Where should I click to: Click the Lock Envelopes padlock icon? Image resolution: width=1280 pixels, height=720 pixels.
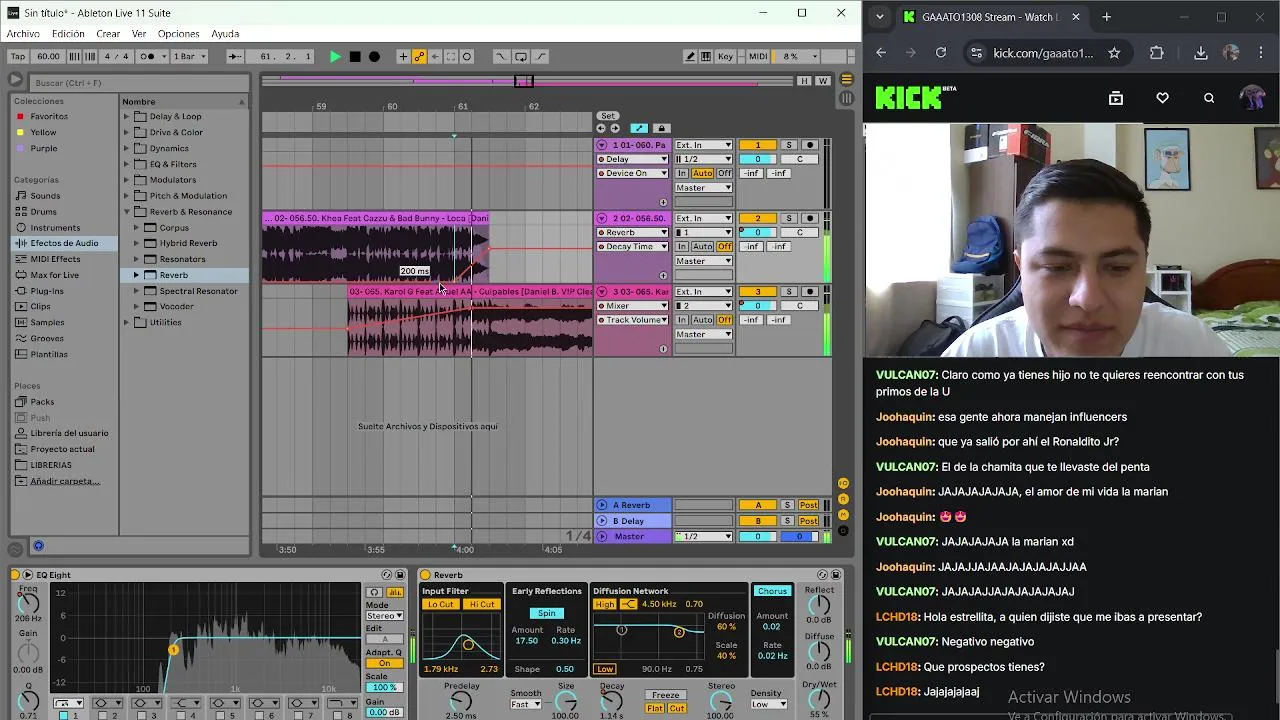tap(660, 128)
